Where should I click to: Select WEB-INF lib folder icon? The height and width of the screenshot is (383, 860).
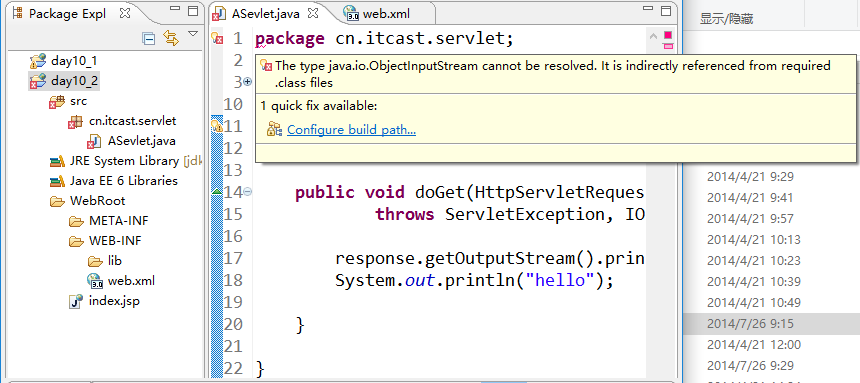95,261
